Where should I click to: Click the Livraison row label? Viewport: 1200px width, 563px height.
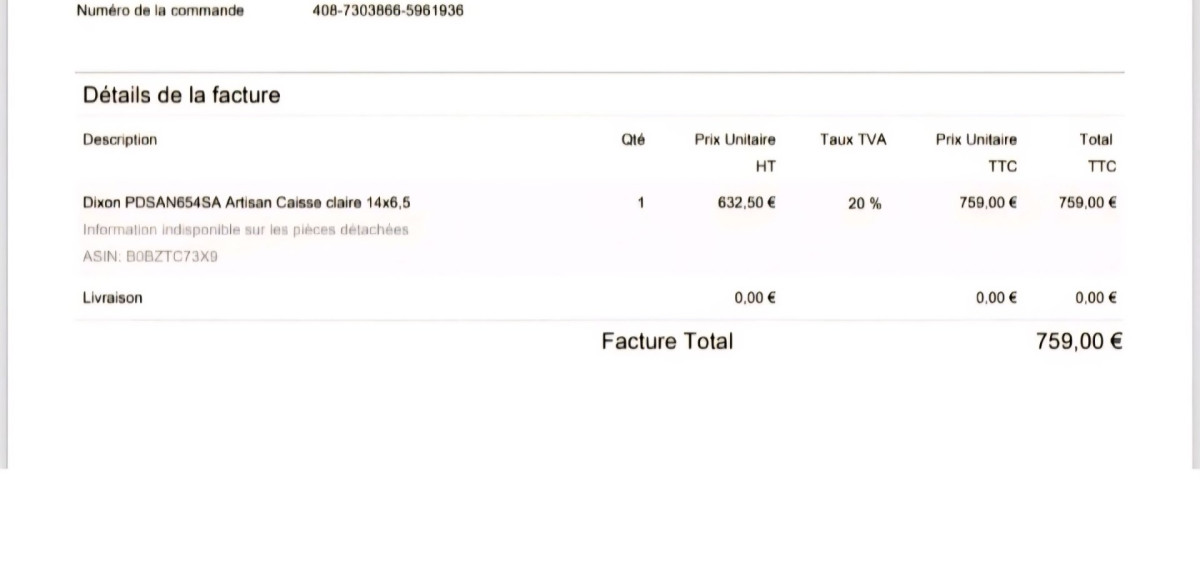[x=112, y=298]
